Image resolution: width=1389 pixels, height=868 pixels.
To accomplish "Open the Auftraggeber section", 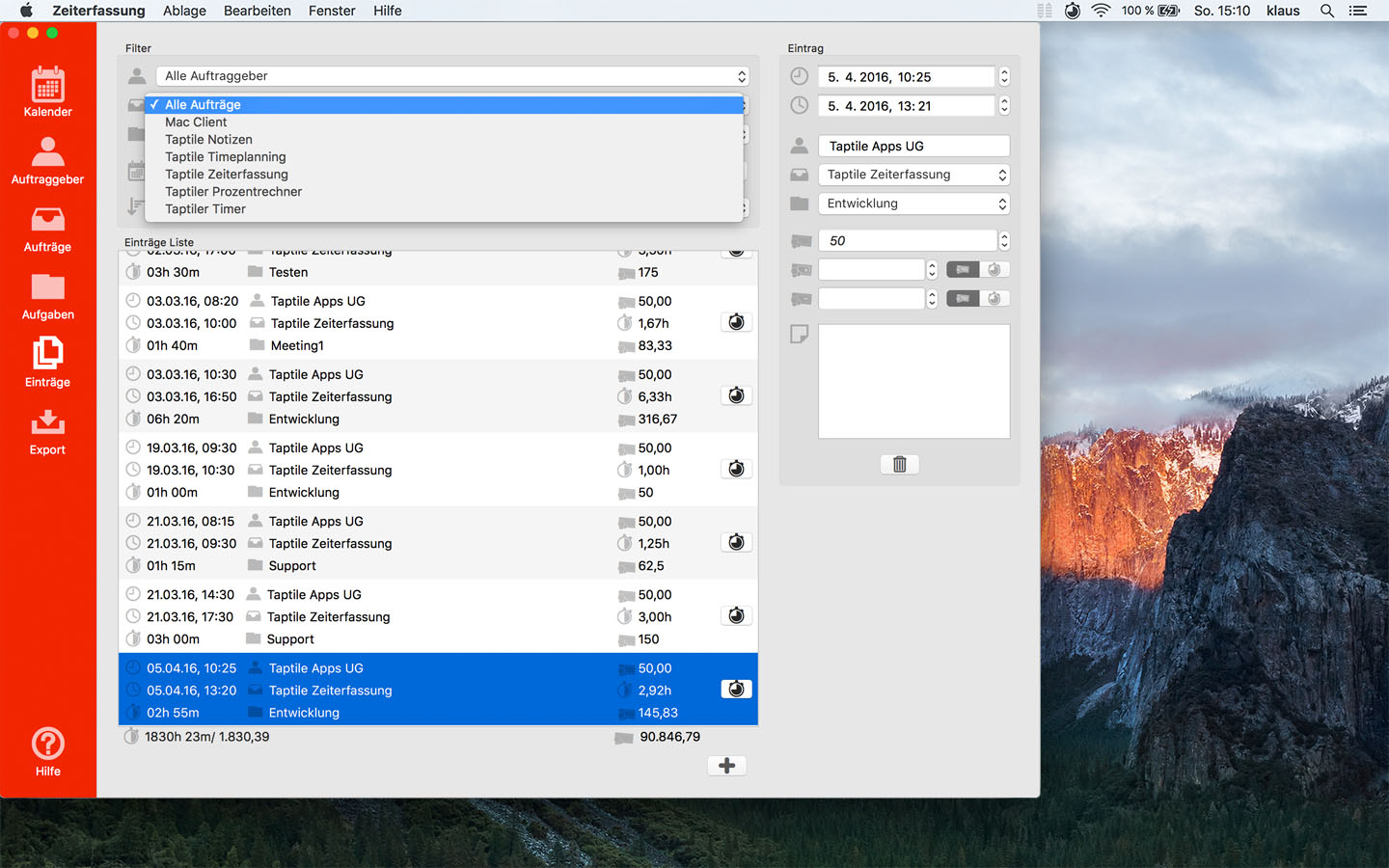I will point(47,160).
